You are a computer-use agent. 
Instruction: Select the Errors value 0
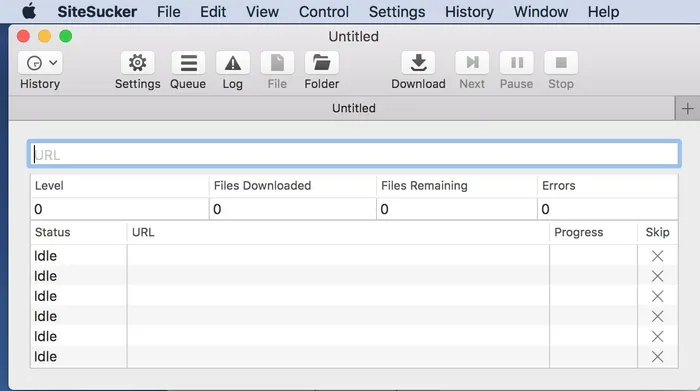click(x=546, y=209)
